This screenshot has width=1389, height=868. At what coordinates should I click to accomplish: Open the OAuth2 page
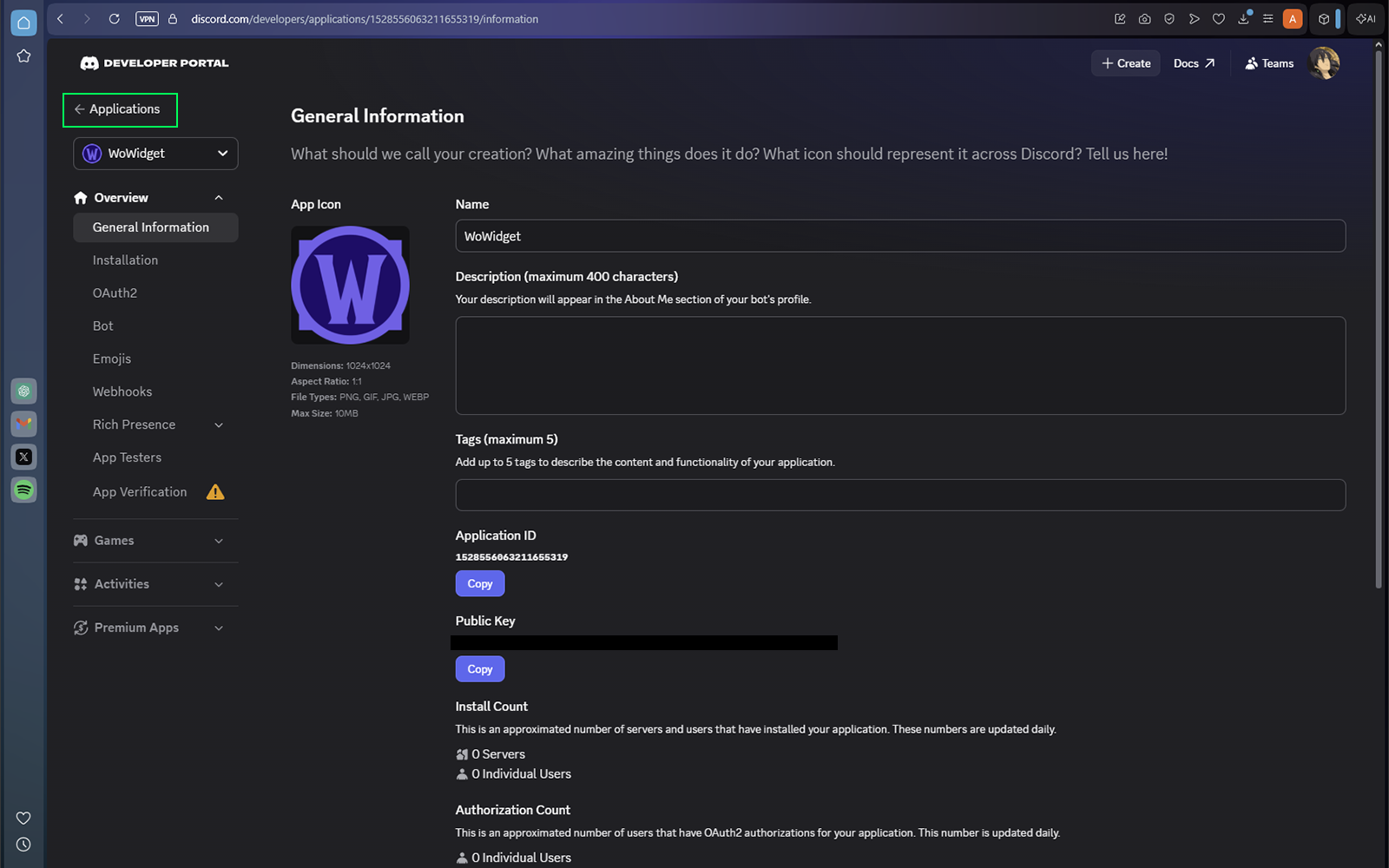point(115,293)
